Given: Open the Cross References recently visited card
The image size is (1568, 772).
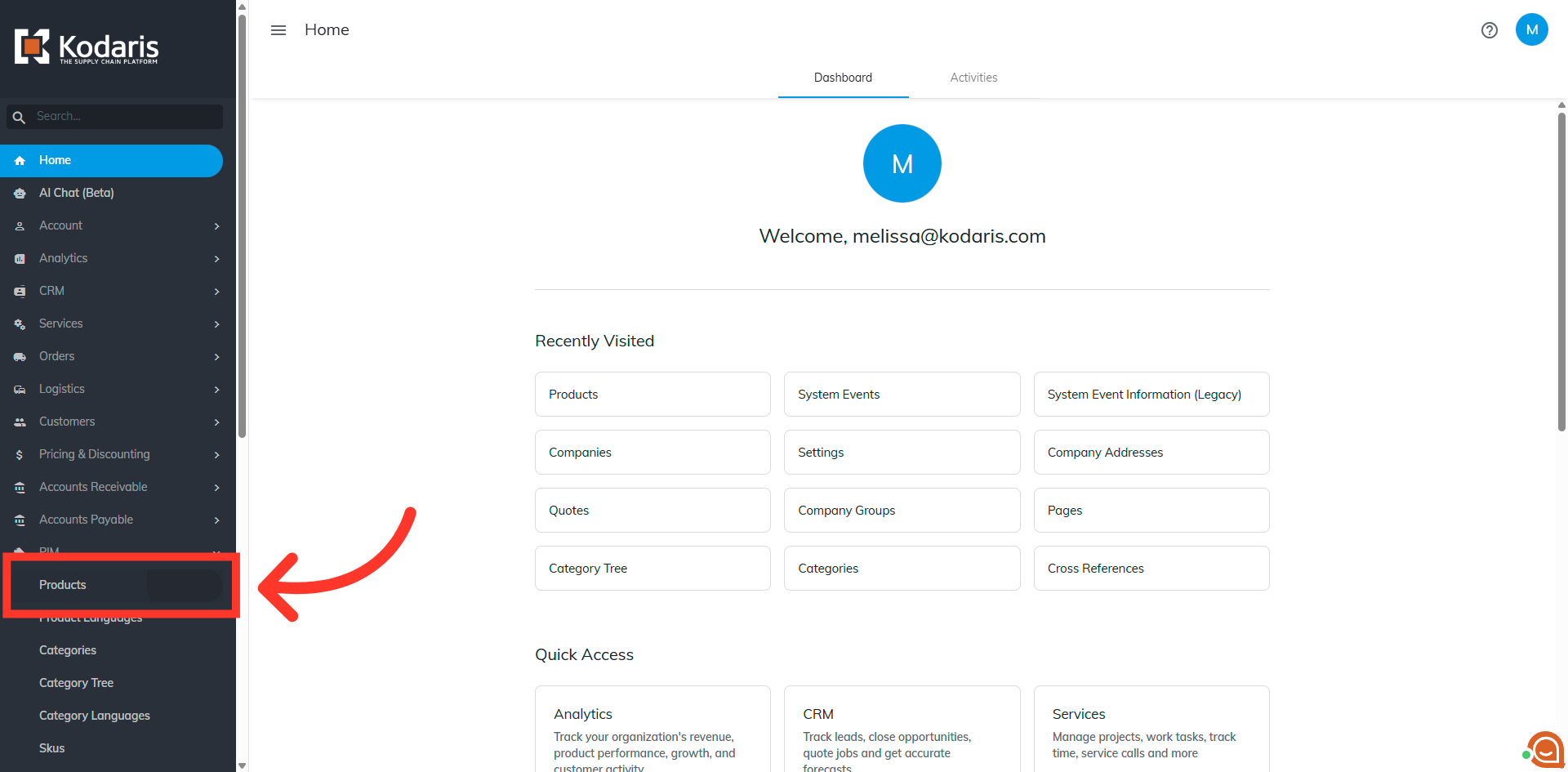Looking at the screenshot, I should point(1151,569).
